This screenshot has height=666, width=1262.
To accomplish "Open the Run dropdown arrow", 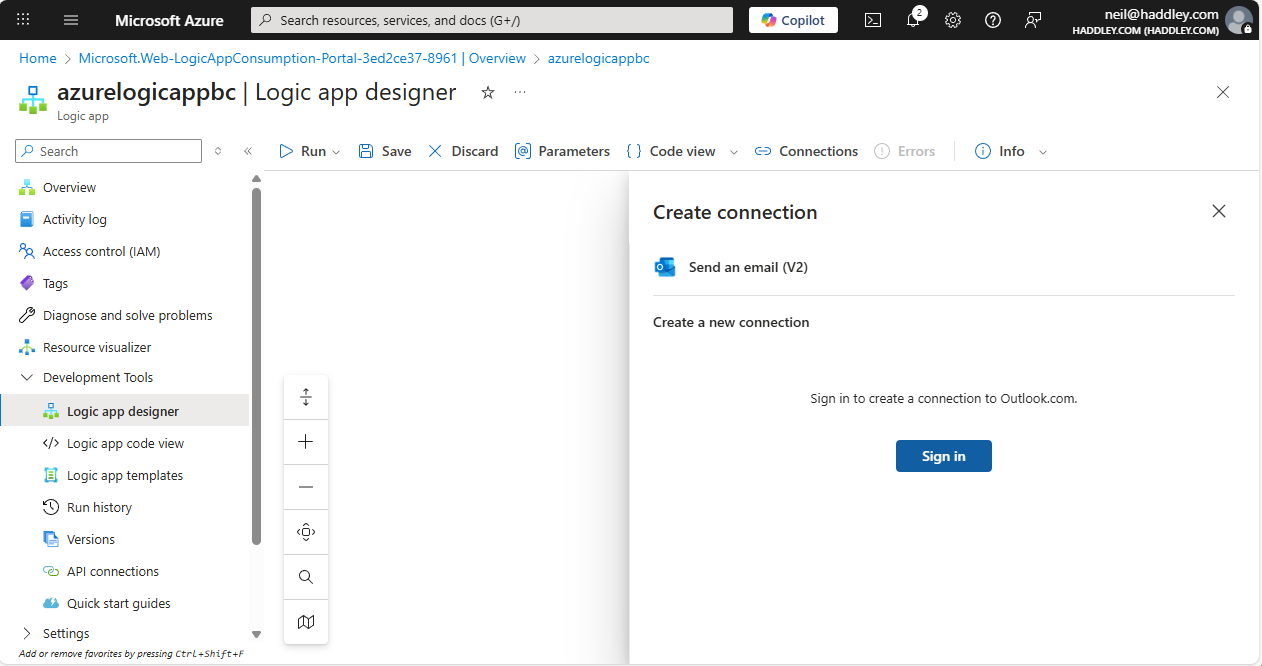I will coord(336,152).
